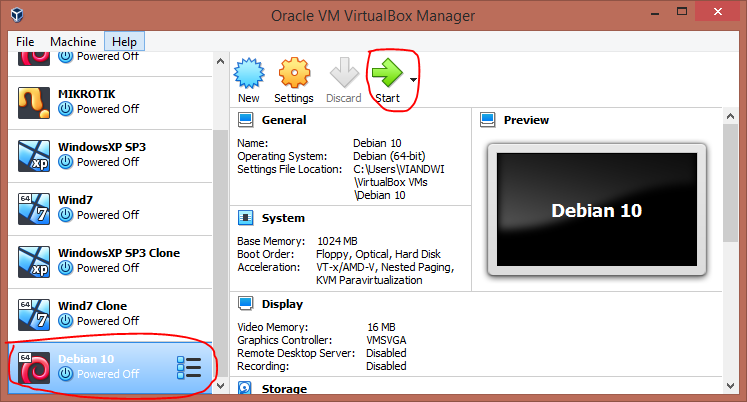Click the Storage section disk icon
This screenshot has width=747, height=402.
(245, 388)
